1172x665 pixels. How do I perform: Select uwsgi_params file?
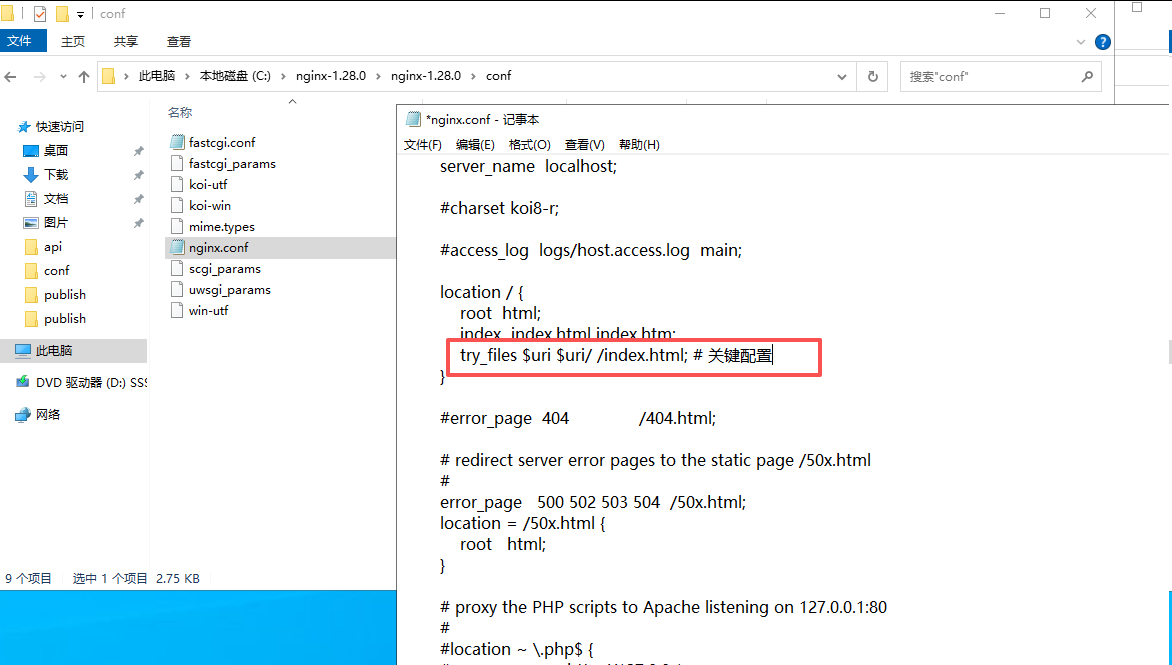click(229, 290)
